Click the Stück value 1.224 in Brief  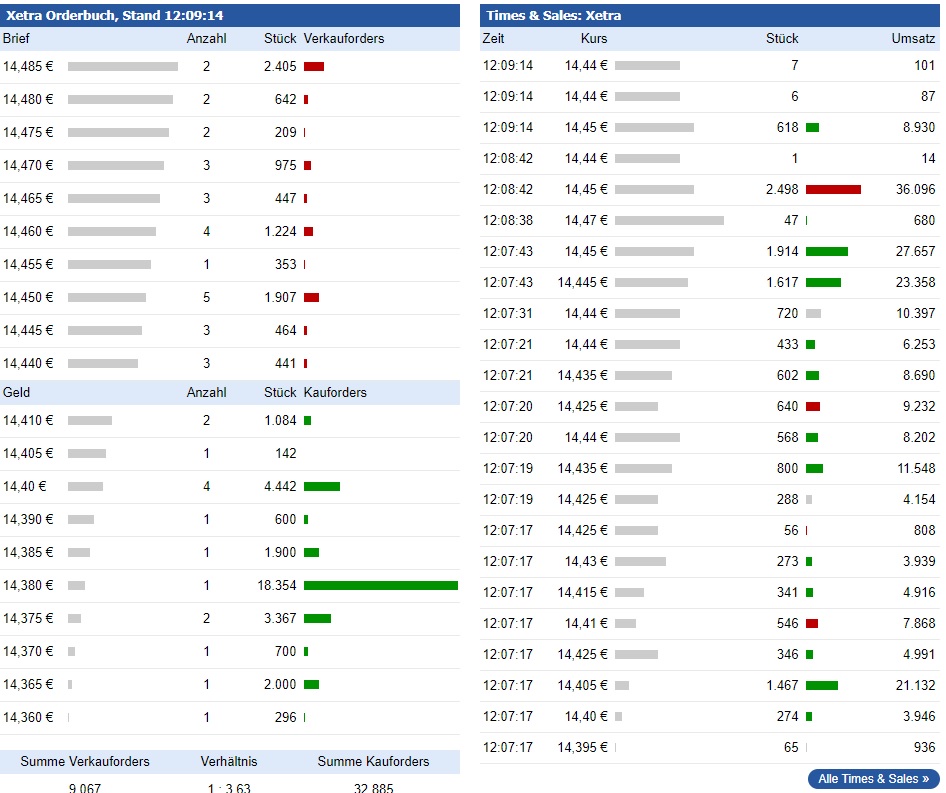coord(280,231)
